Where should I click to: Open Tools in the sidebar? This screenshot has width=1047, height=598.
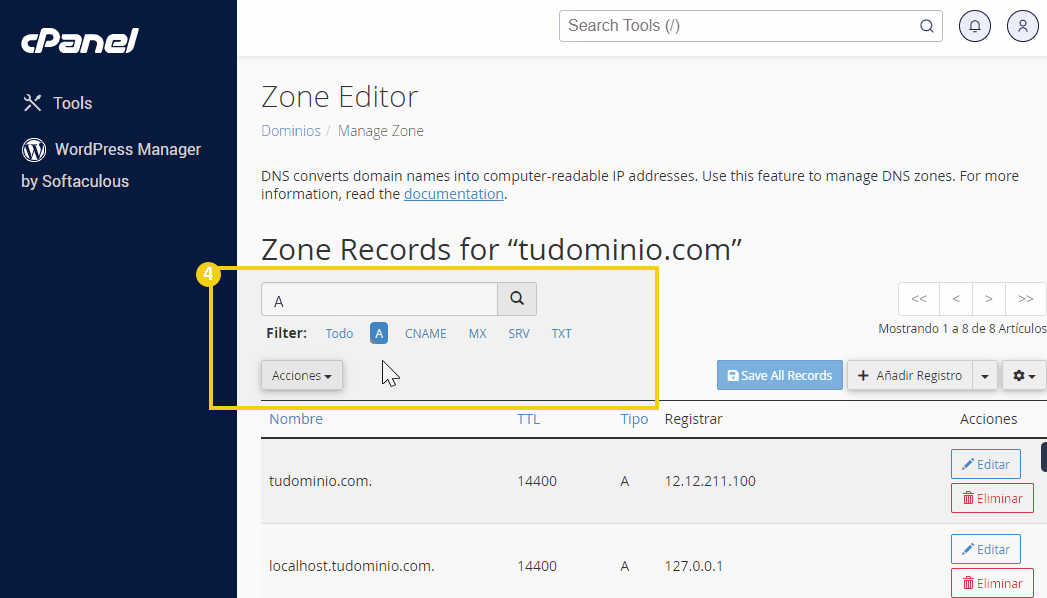coord(57,103)
